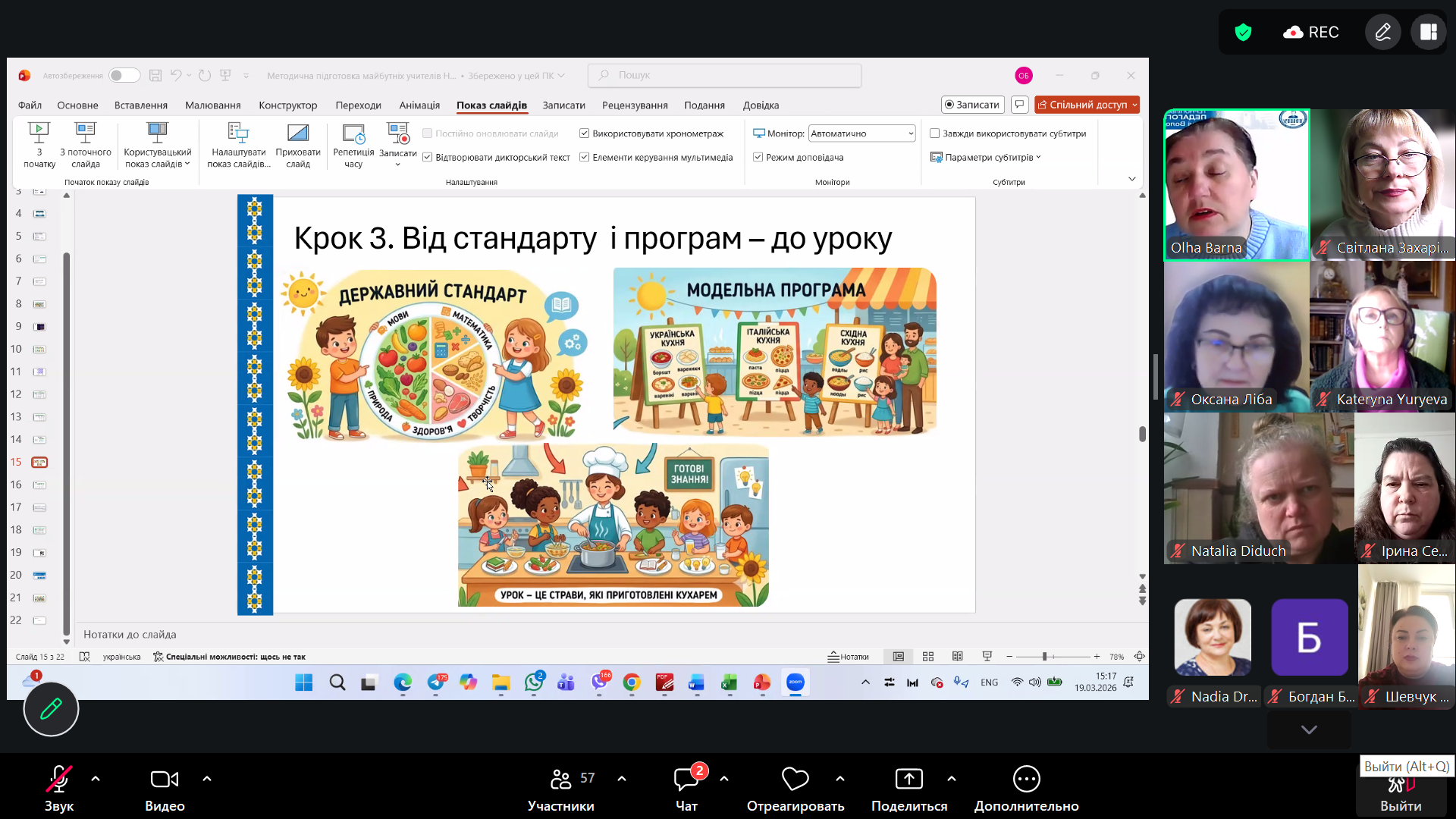1456x819 pixels.
Task: Switch to Анімація tab
Action: [419, 105]
